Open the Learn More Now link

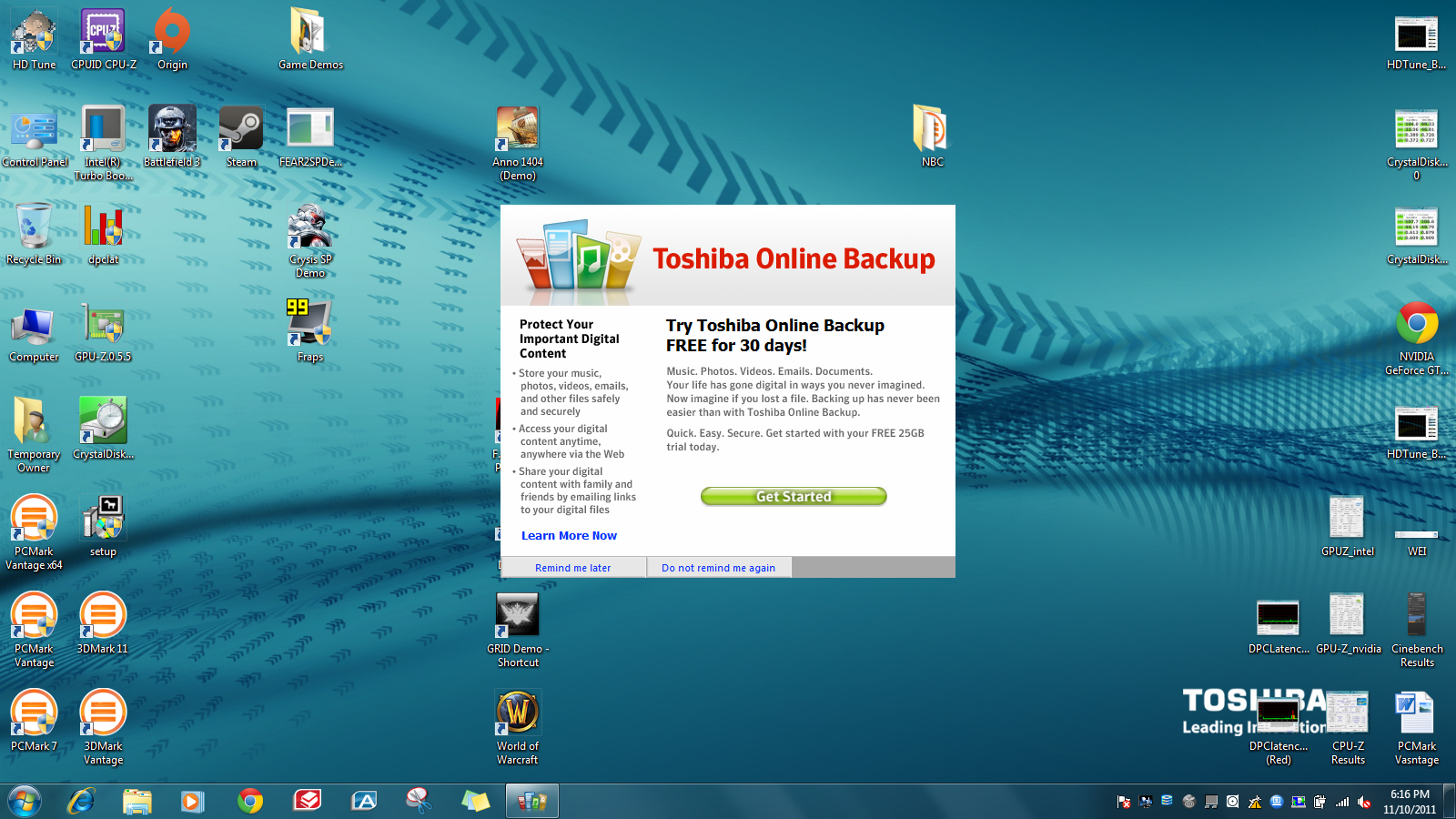pos(569,536)
